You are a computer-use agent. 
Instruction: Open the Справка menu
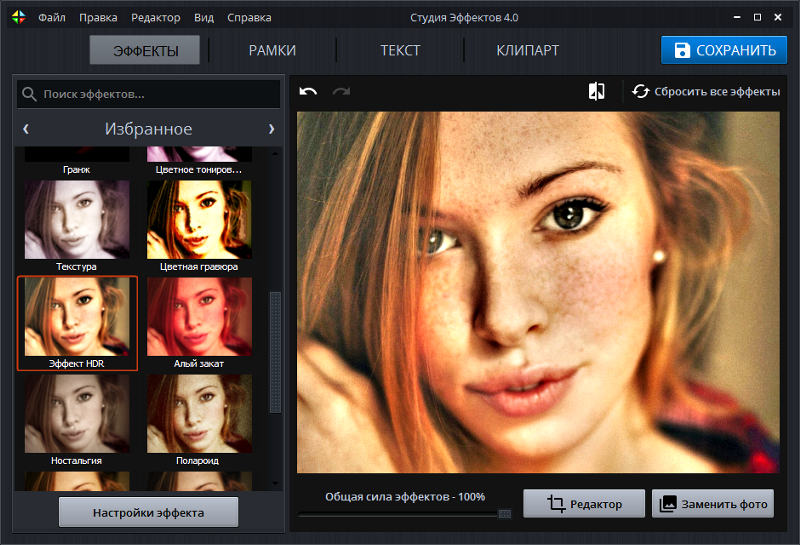(249, 17)
